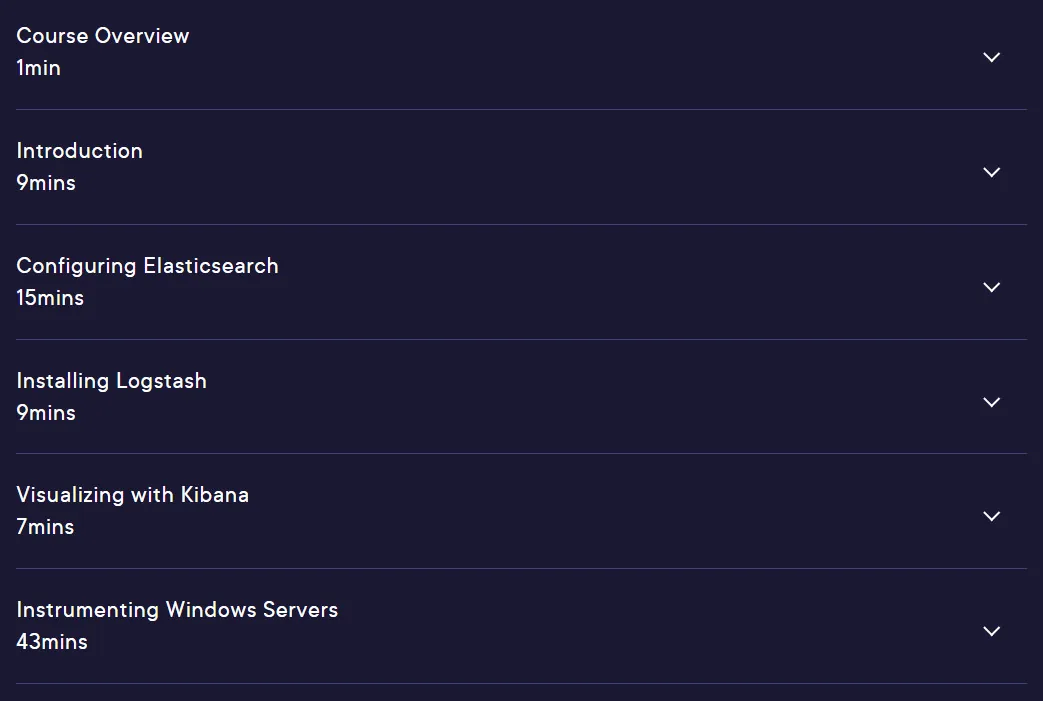Expand the Introduction section chevron
1043x701 pixels.
click(x=991, y=172)
